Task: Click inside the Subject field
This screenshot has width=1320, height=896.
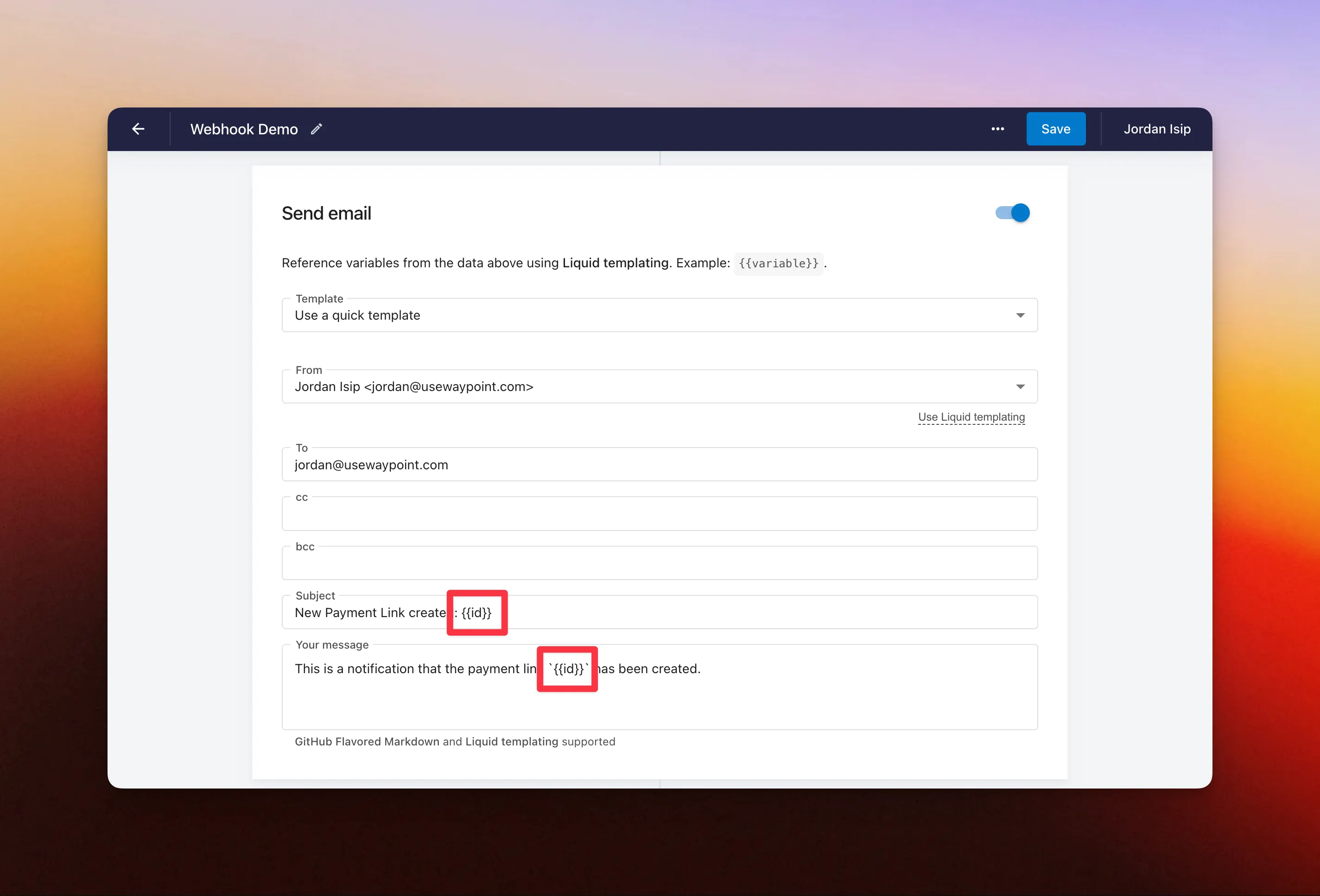Action: click(x=659, y=612)
